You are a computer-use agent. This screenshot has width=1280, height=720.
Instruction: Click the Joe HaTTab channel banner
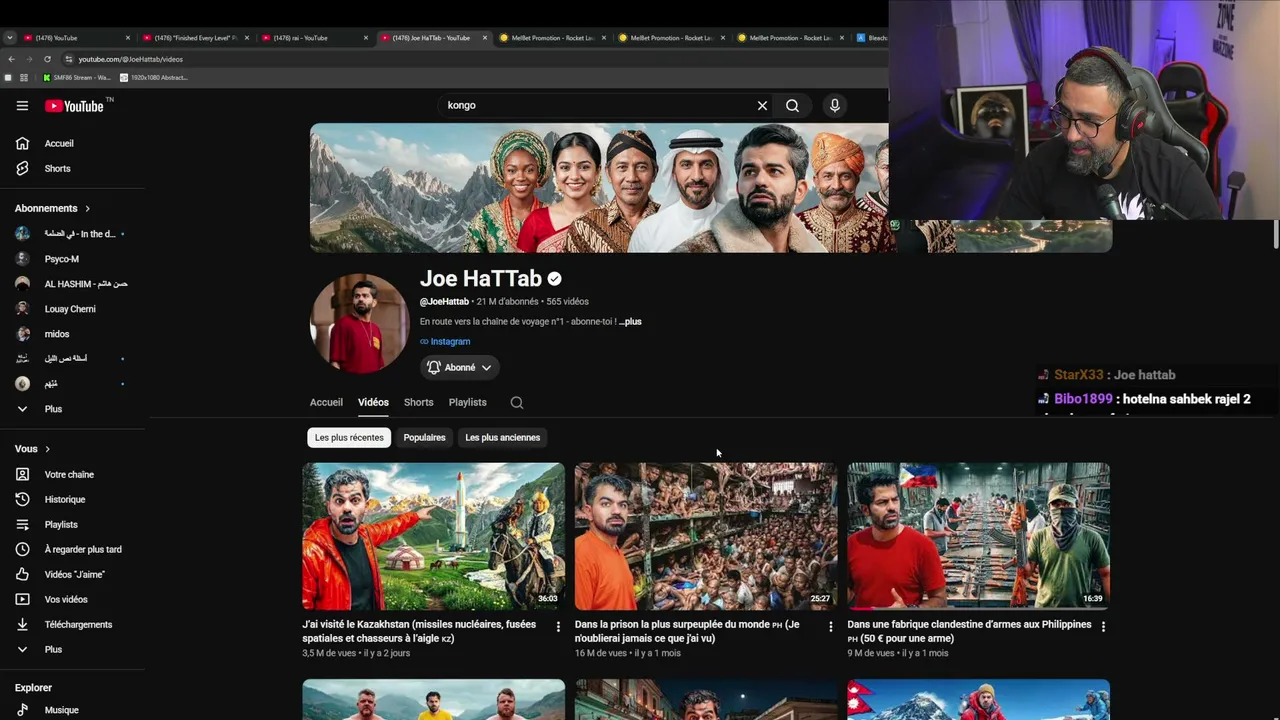(599, 188)
